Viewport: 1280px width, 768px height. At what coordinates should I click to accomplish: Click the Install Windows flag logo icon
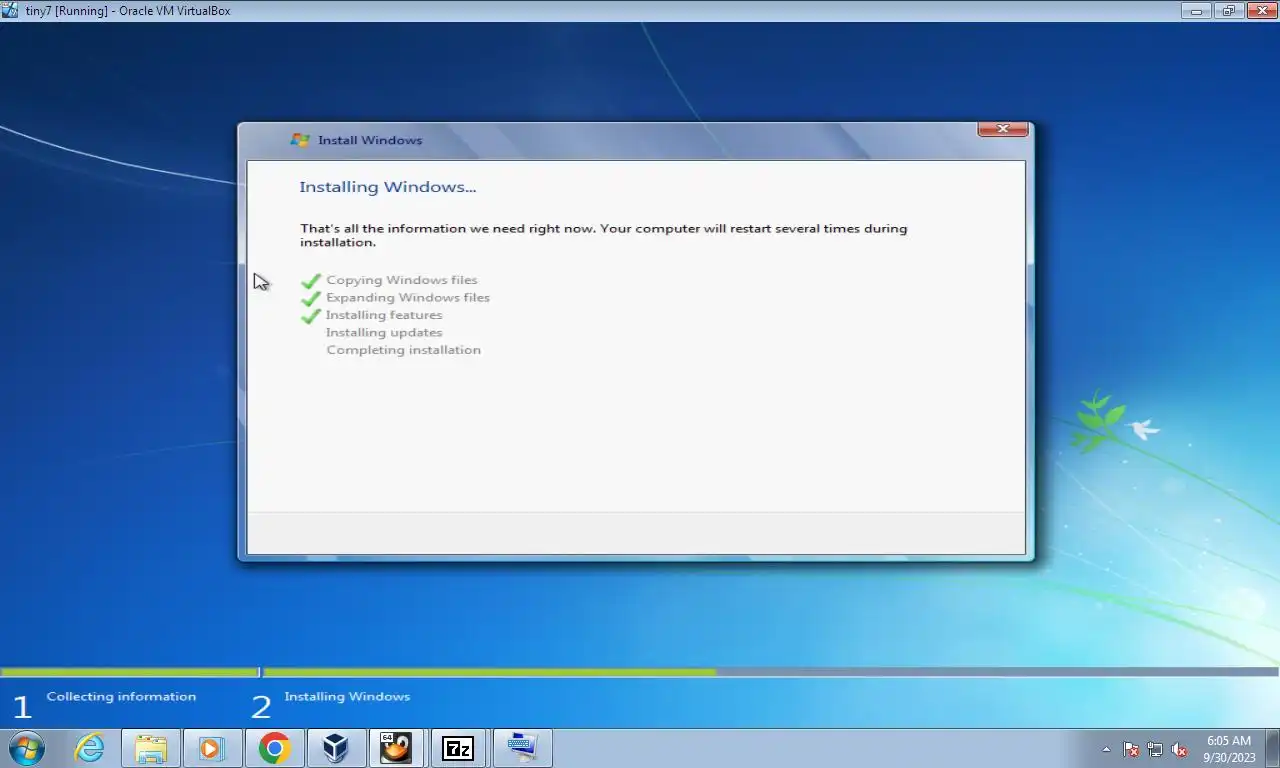299,140
